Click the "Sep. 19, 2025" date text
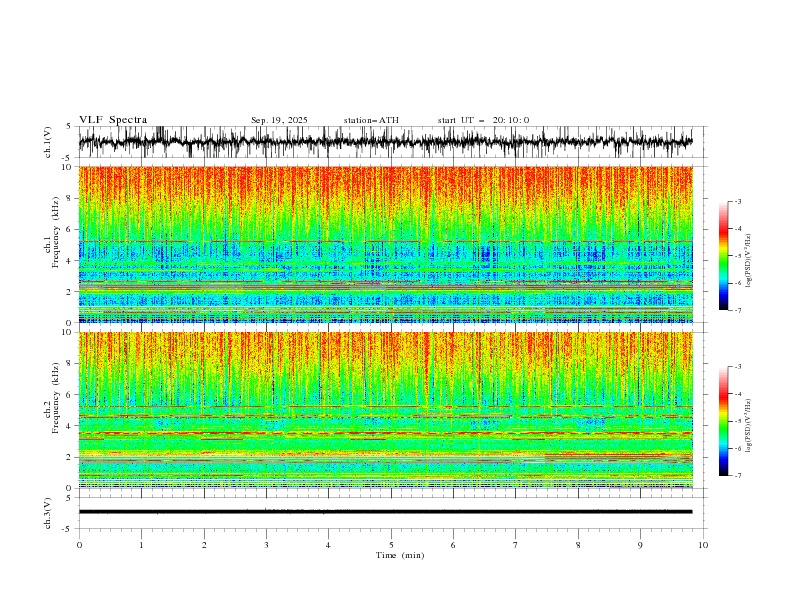792x612 pixels. coord(279,120)
